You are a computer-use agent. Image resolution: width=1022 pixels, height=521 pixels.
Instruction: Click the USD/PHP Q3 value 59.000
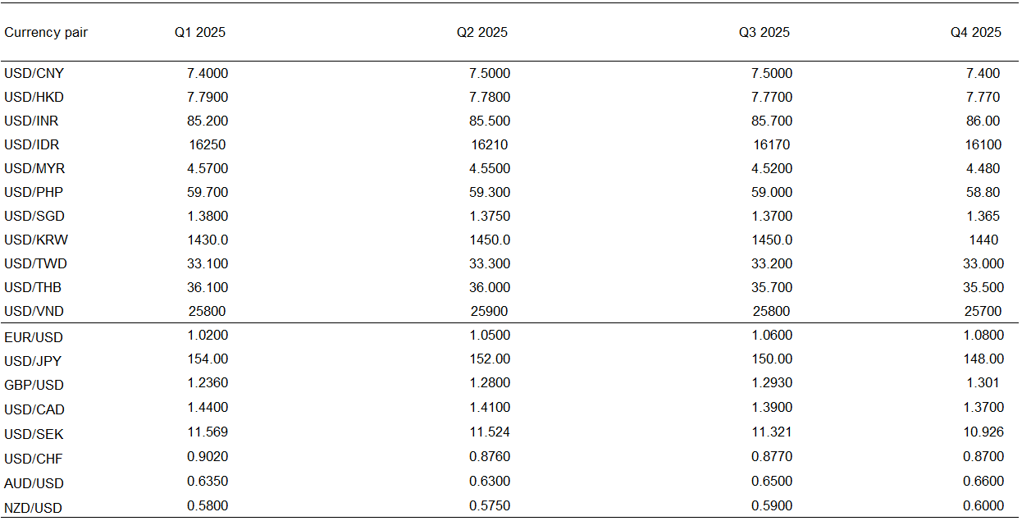coord(772,192)
